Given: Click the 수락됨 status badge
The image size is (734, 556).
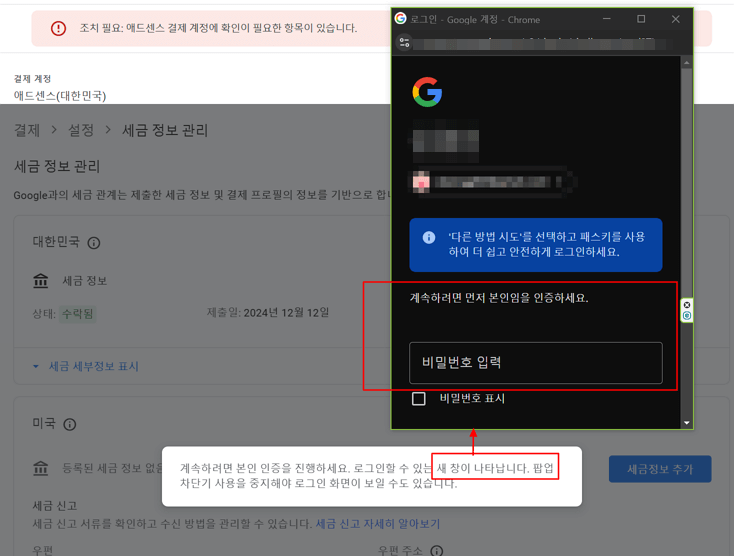Looking at the screenshot, I should [78, 314].
